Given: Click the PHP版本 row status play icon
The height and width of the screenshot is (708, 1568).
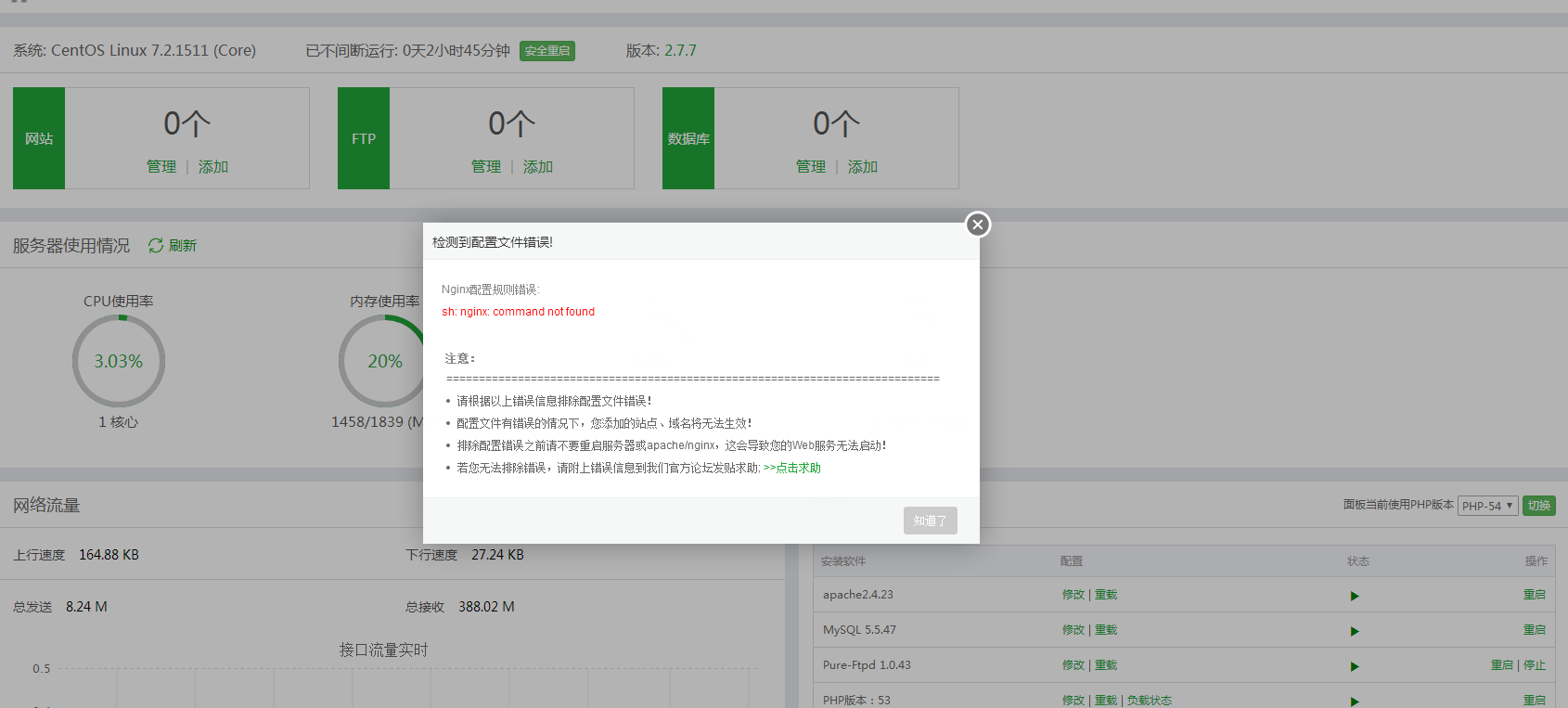Looking at the screenshot, I should (x=1355, y=702).
